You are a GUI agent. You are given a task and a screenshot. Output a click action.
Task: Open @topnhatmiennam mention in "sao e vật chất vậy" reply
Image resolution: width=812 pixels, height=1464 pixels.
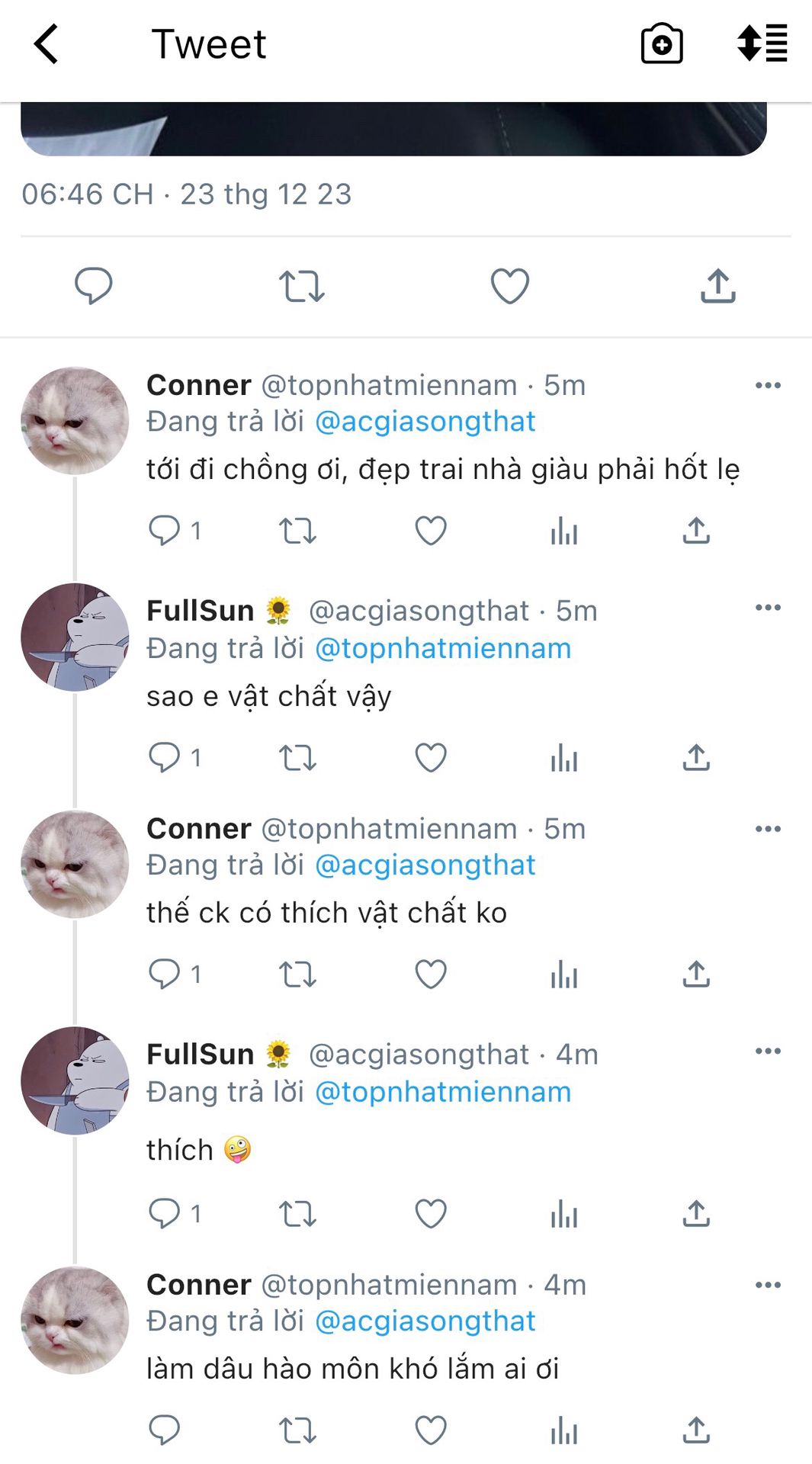(442, 648)
